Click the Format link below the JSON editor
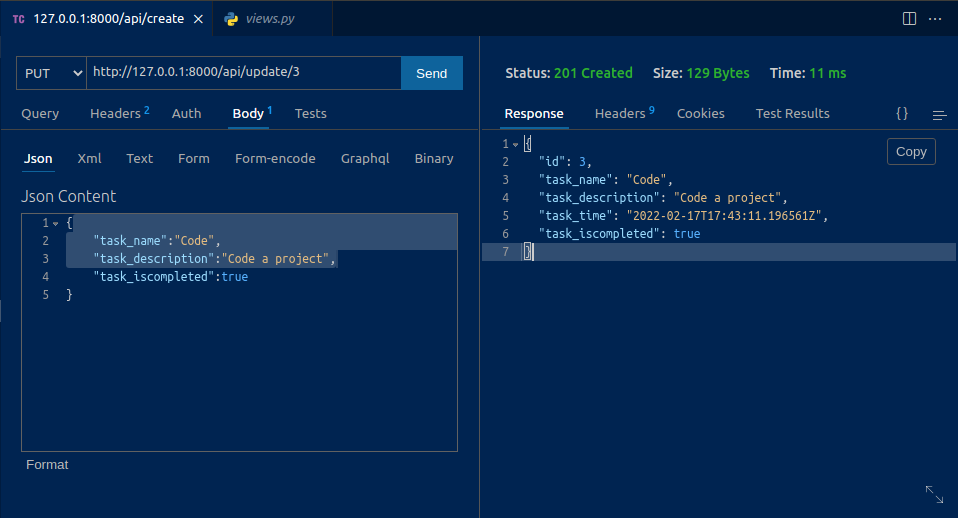The width and height of the screenshot is (958, 518). (x=47, y=465)
